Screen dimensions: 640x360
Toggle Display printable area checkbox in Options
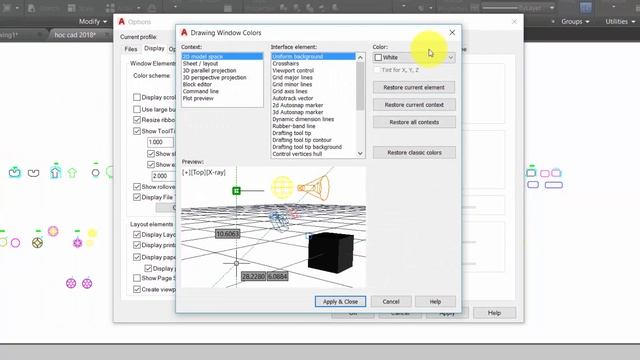[x=137, y=245]
